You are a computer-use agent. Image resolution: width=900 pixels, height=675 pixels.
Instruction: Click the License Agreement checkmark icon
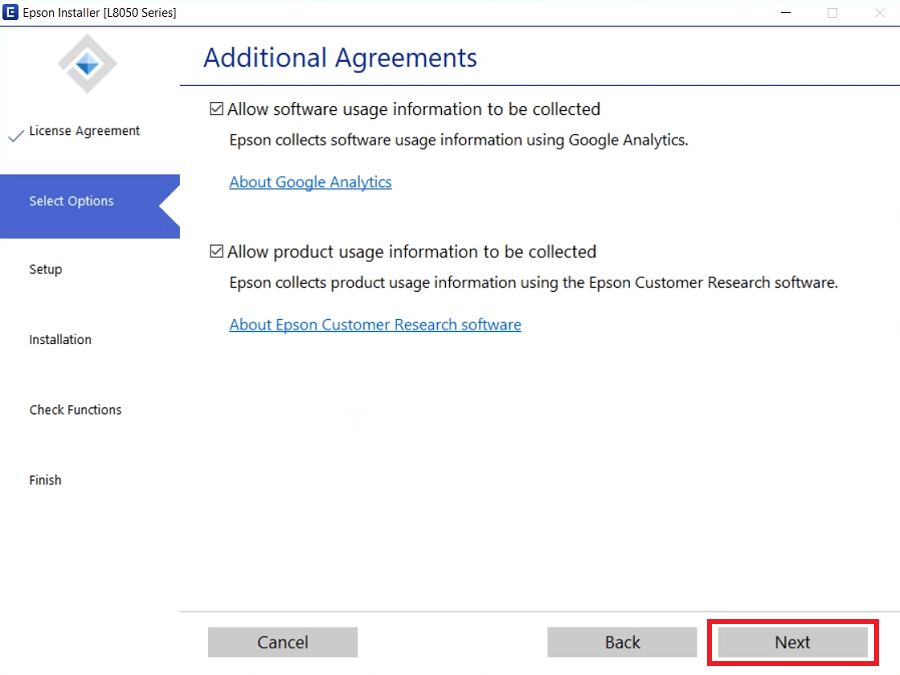coord(16,135)
